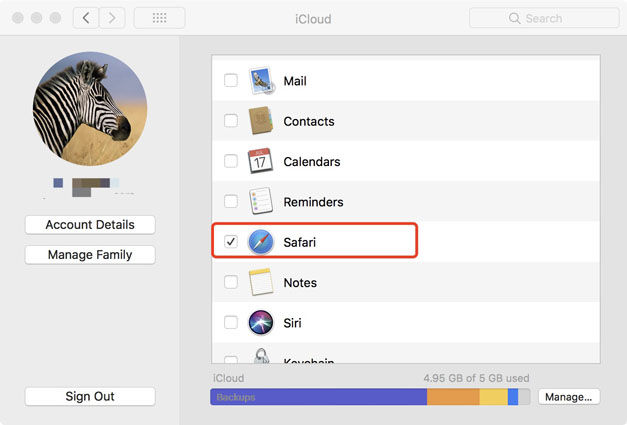Tick the Calendars checkbox
Screen dimensions: 627x425
231,161
